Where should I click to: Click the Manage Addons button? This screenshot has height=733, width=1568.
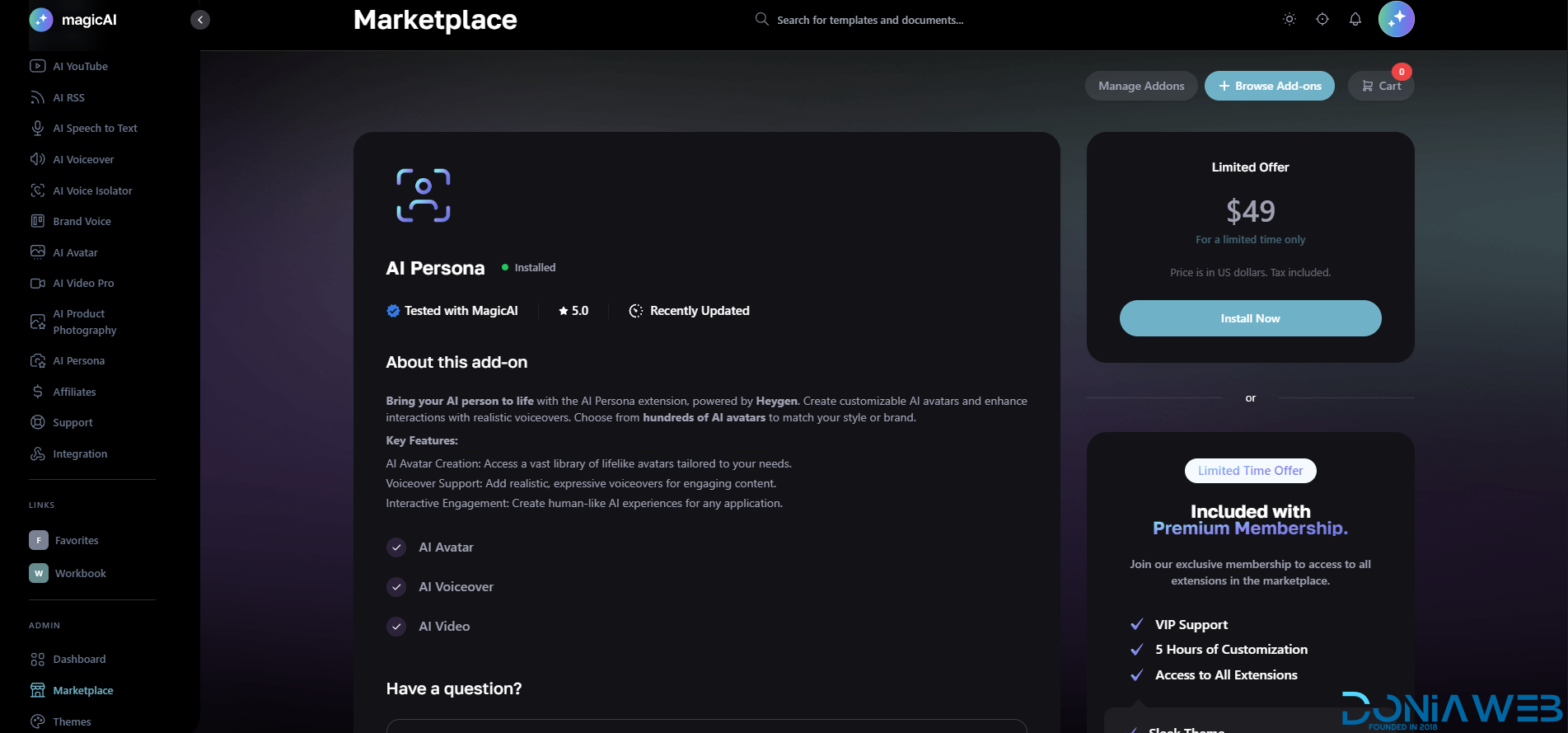tap(1141, 86)
